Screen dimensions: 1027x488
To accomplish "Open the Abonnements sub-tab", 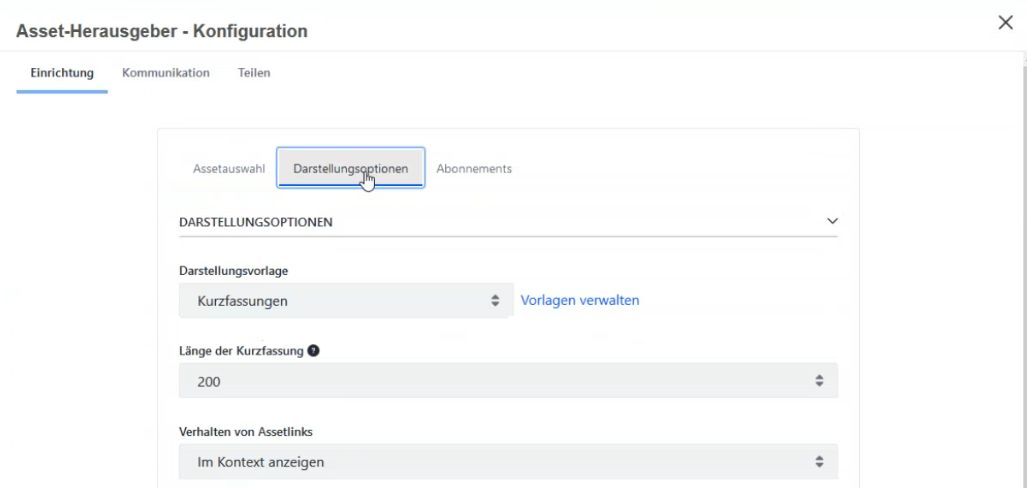I will pyautogui.click(x=474, y=168).
